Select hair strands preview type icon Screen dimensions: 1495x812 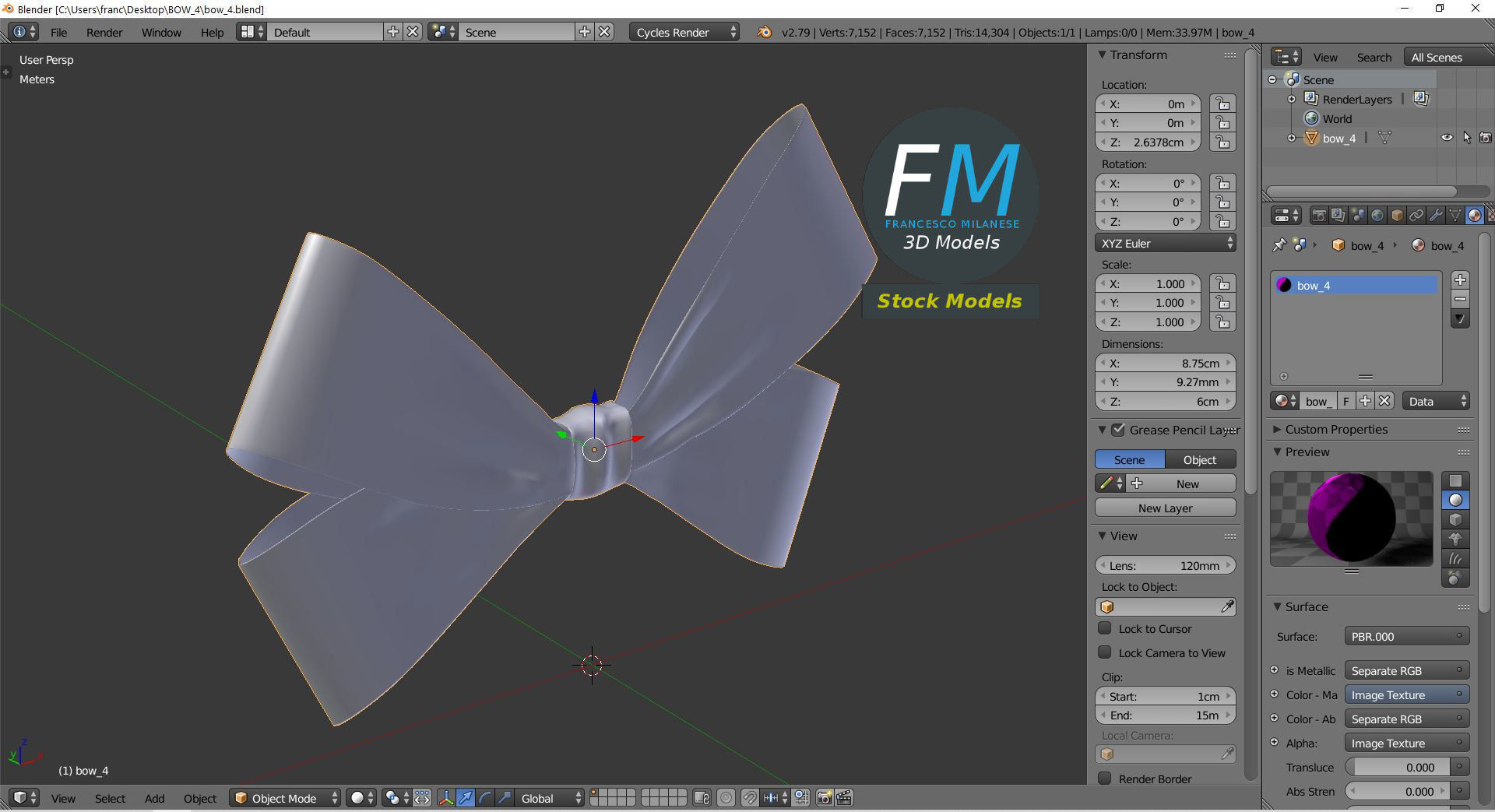(x=1455, y=558)
